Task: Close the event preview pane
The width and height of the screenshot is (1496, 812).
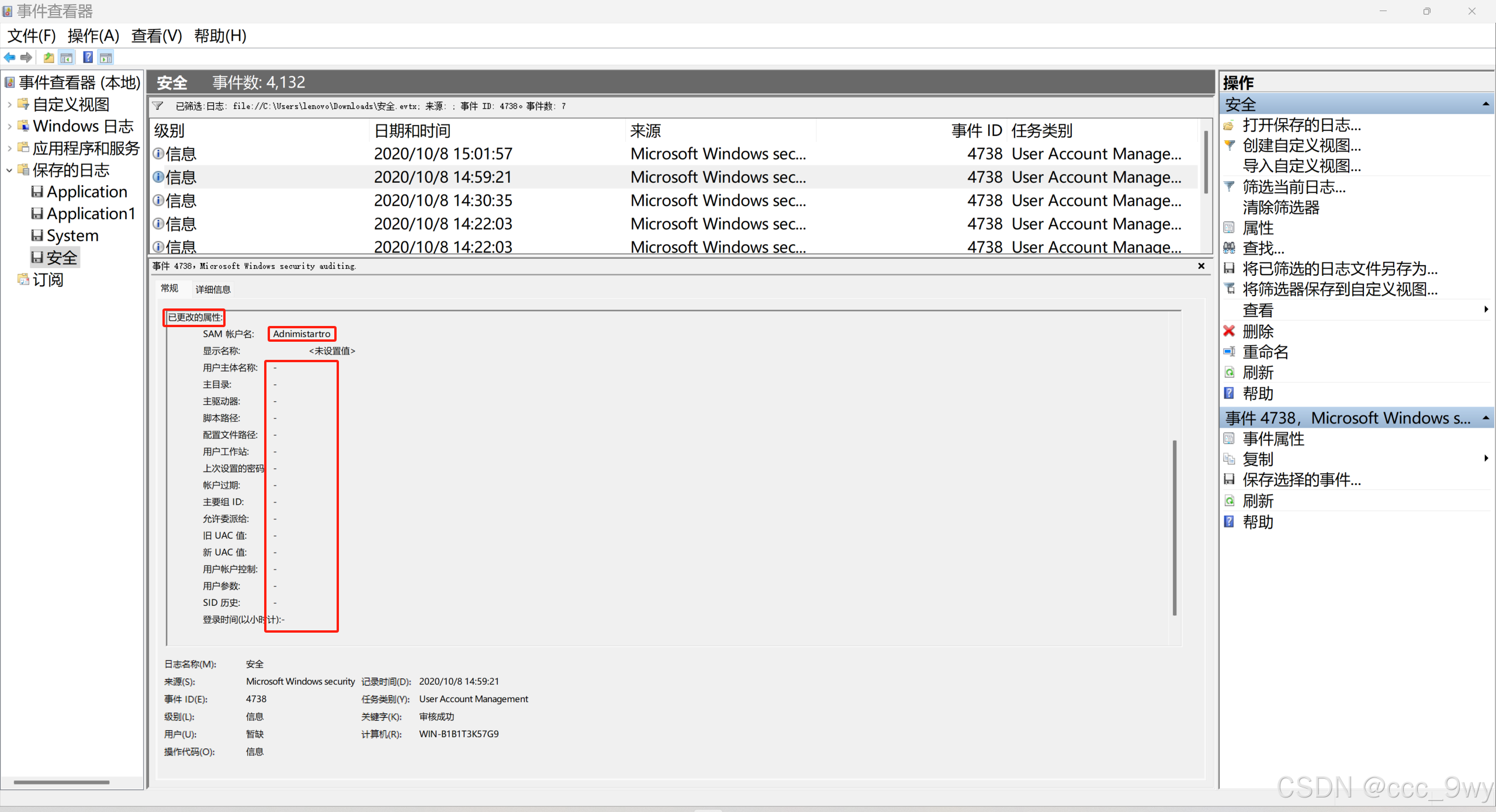Action: pyautogui.click(x=1201, y=266)
